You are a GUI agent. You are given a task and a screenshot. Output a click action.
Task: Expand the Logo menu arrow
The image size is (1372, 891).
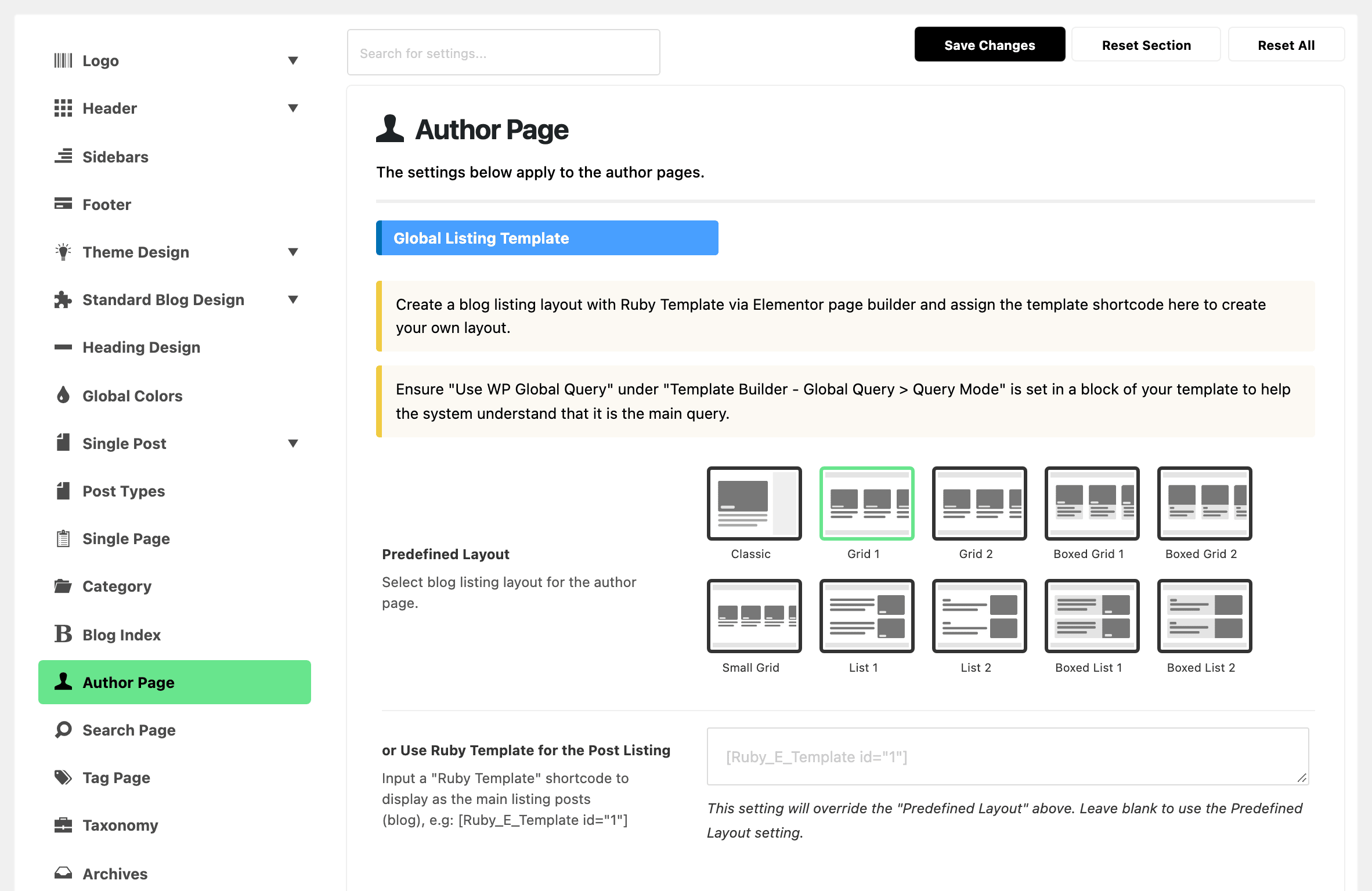pyautogui.click(x=293, y=60)
